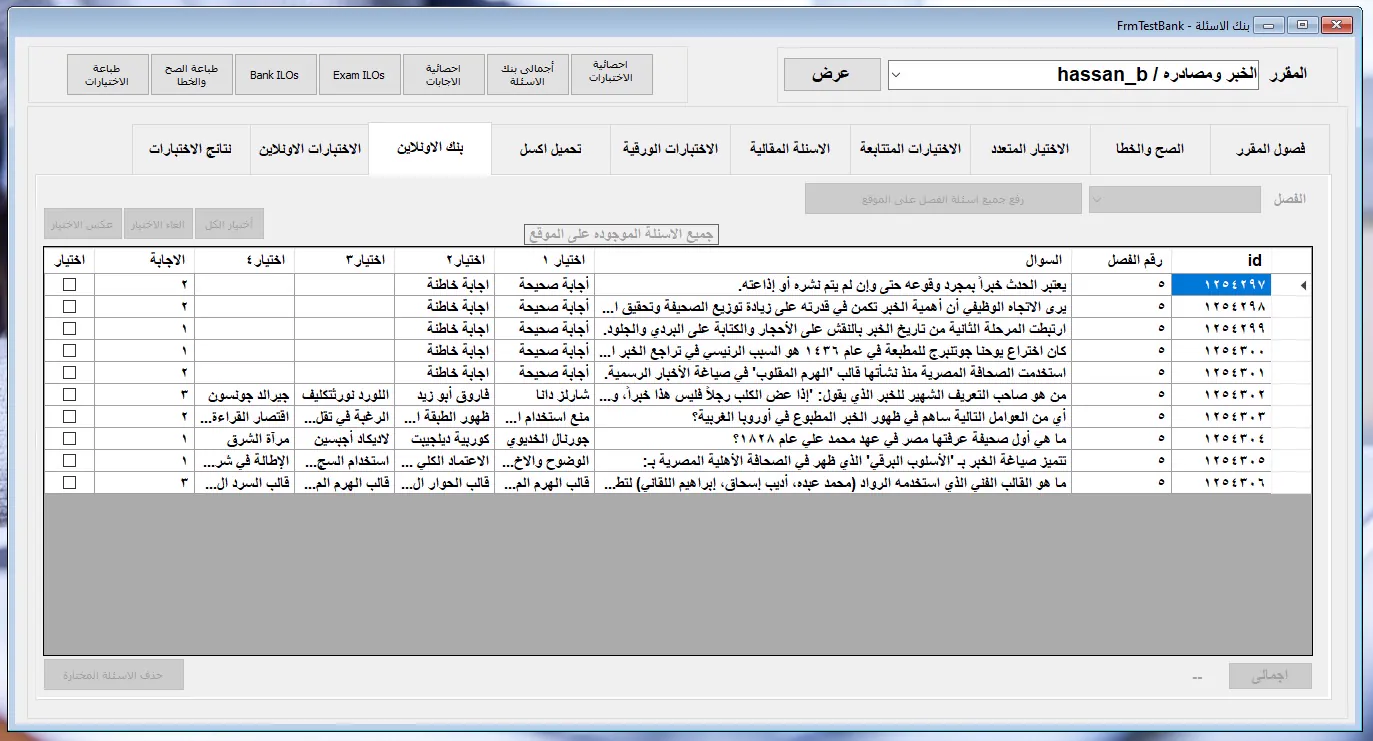Click the question starting كان اختراع يوحنا جوتنبرج
The height and width of the screenshot is (741, 1373).
click(x=832, y=350)
